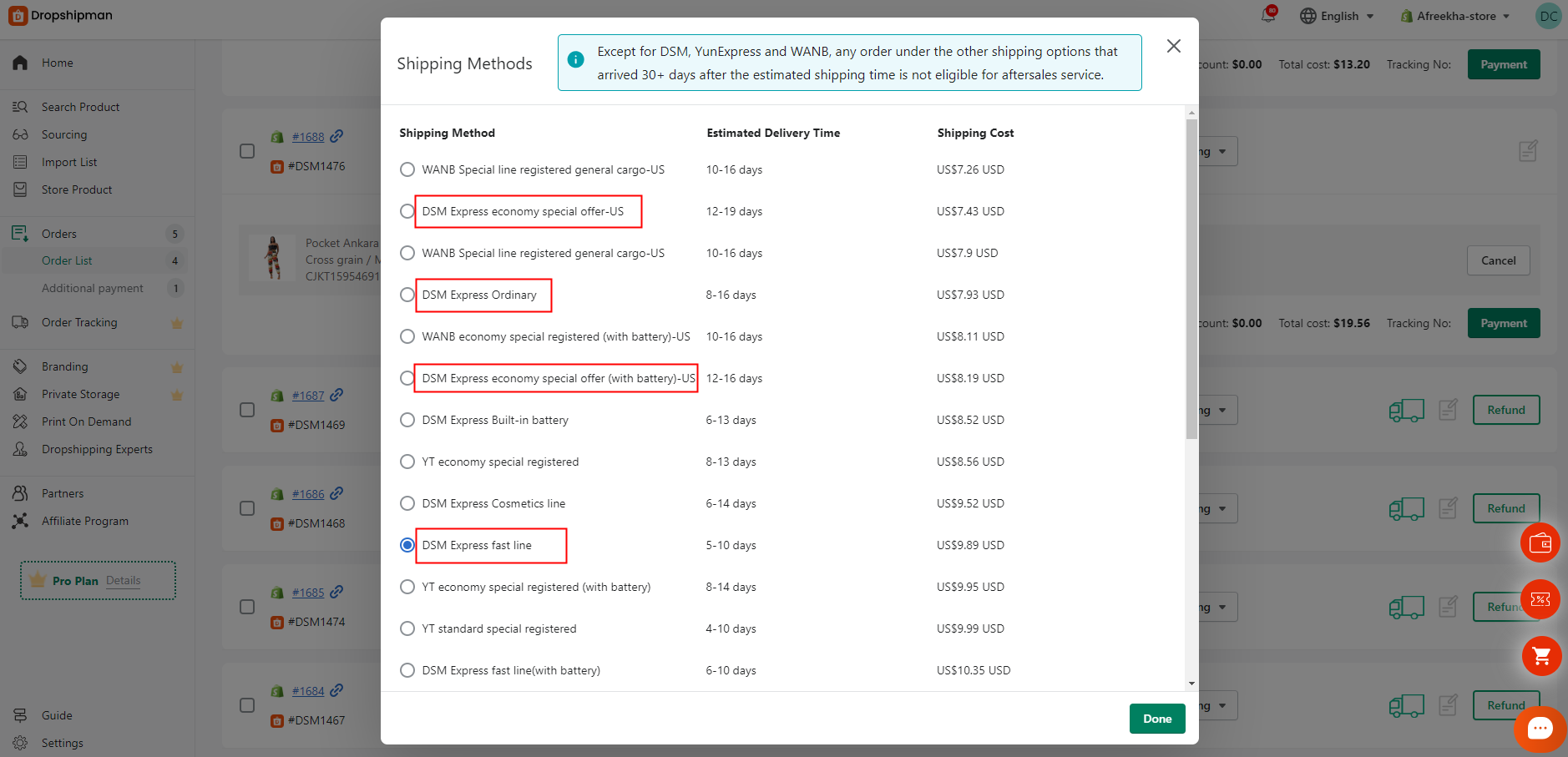The height and width of the screenshot is (757, 1568).
Task: Choose DSM Express Cosmetics line radio
Action: [407, 503]
